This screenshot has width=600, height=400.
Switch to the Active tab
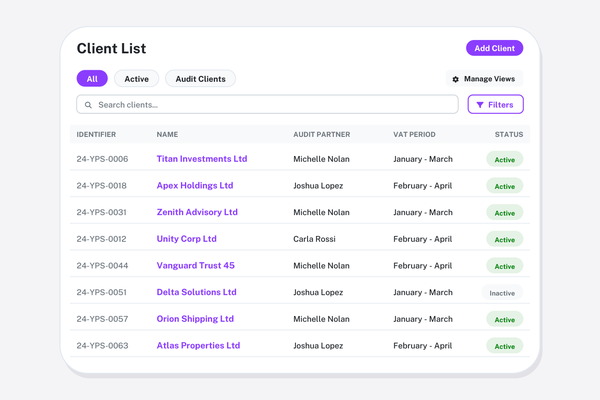tap(137, 79)
